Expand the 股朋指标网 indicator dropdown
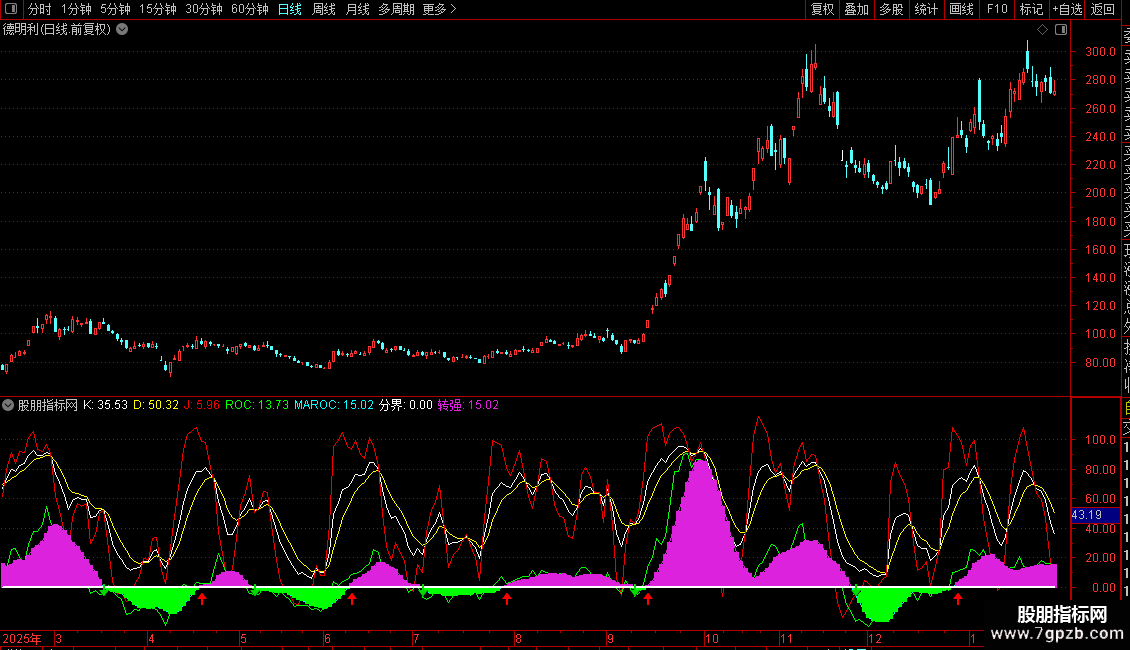 9,405
